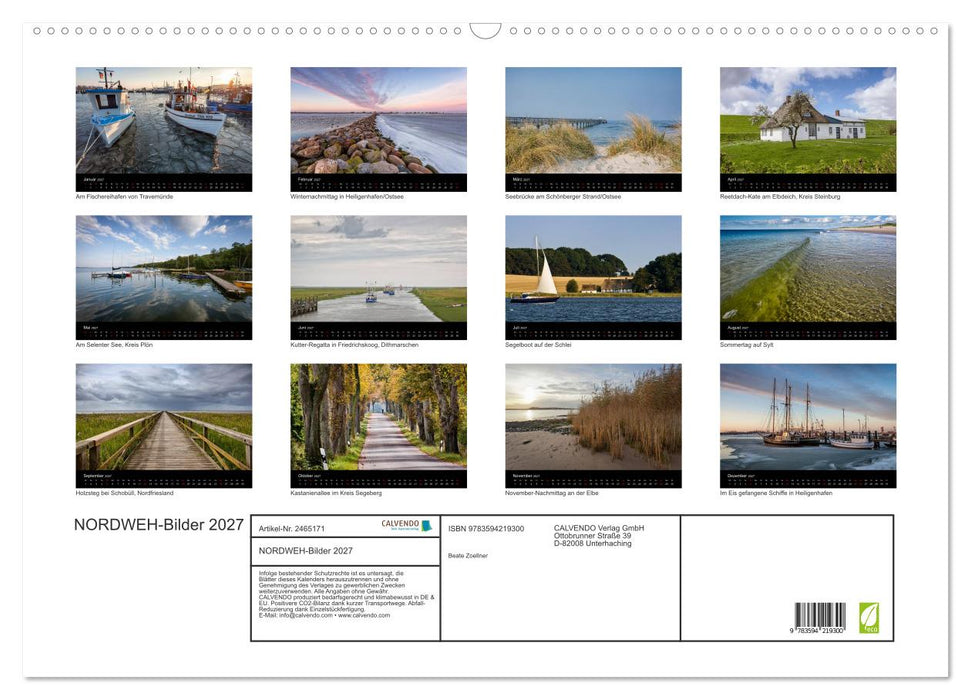The height and width of the screenshot is (700, 971).
Task: Click caption 'Seebrücke am Schönberger Strand/Ostsee'
Action: coord(563,196)
